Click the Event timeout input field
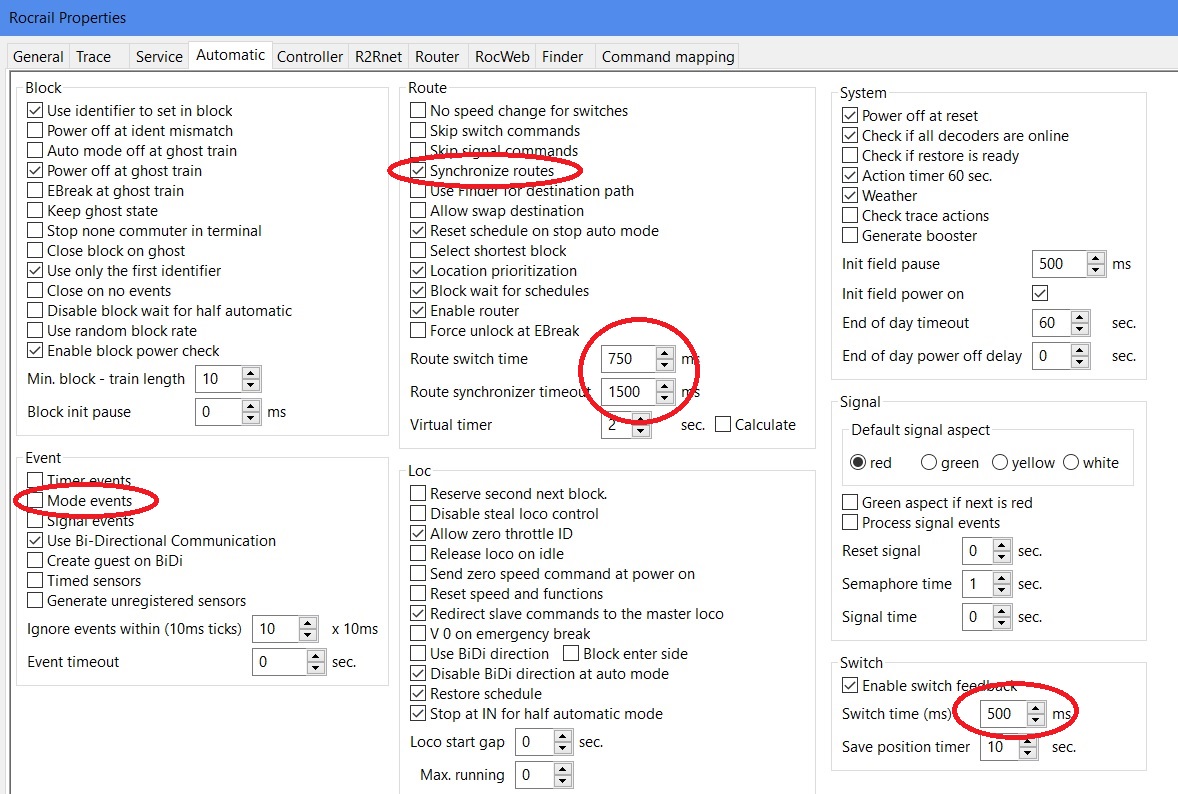The height and width of the screenshot is (794, 1178). 279,662
